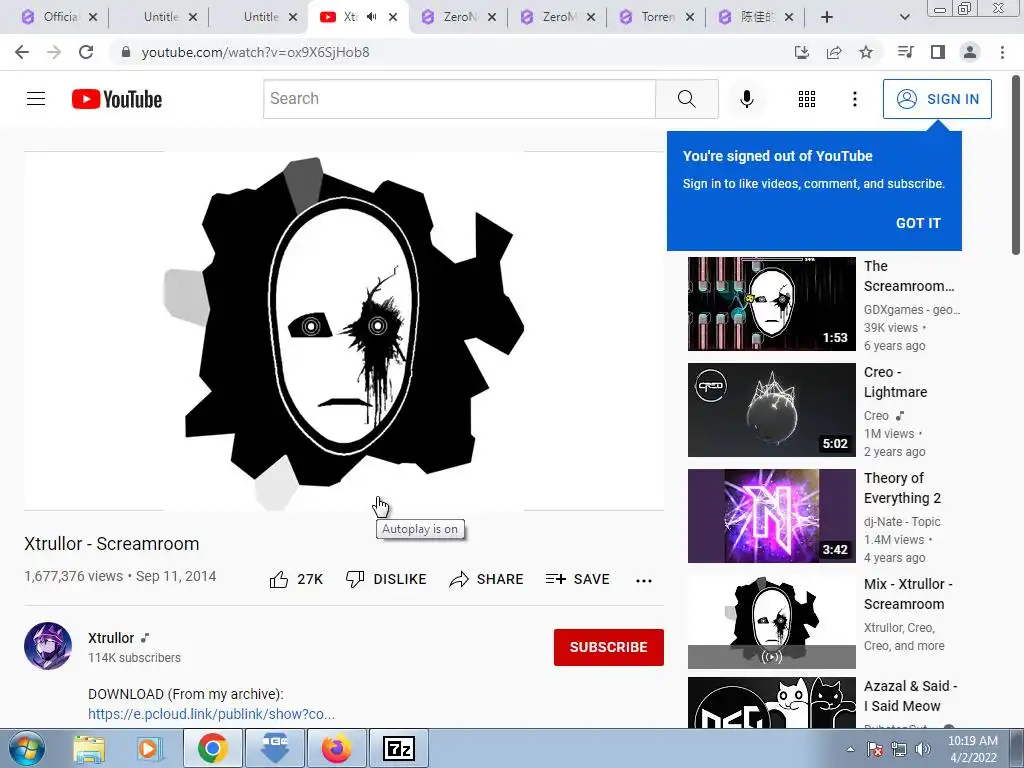Open YouTube settings three-dot menu
Screen dimensions: 1024x768
[854, 99]
